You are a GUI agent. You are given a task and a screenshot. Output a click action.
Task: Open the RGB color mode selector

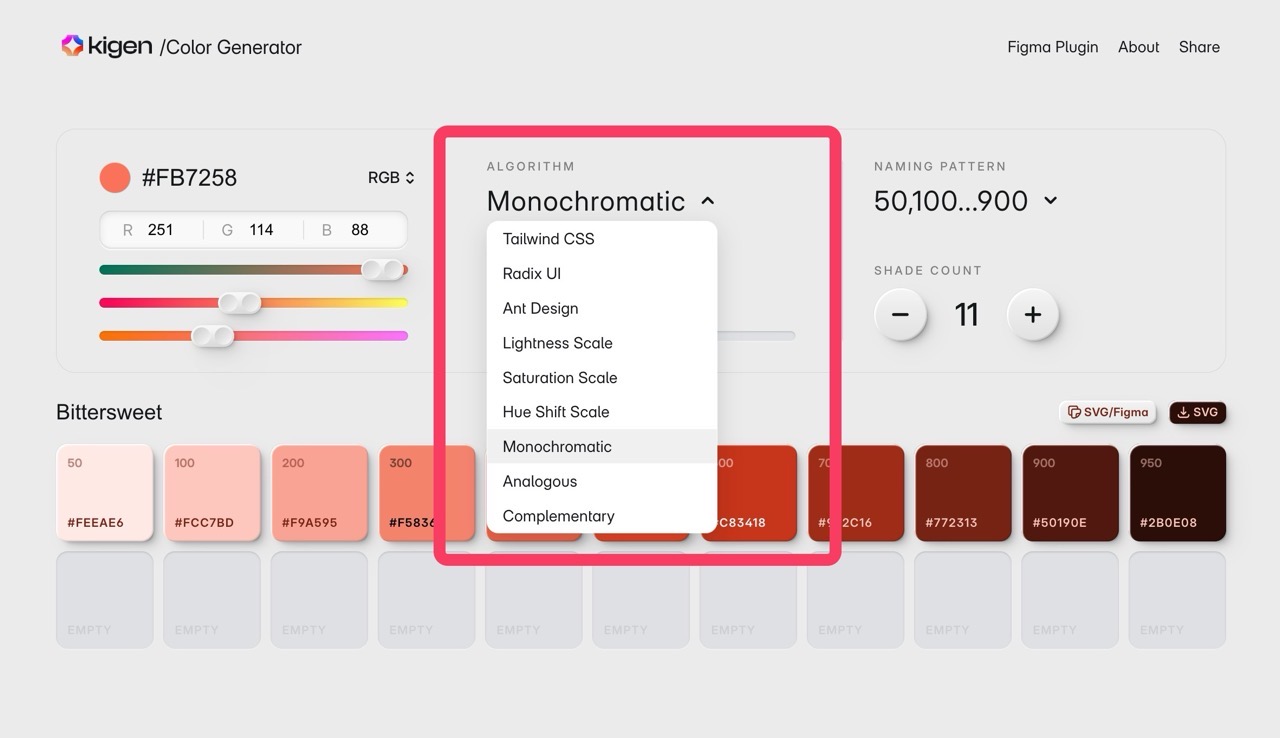(391, 178)
